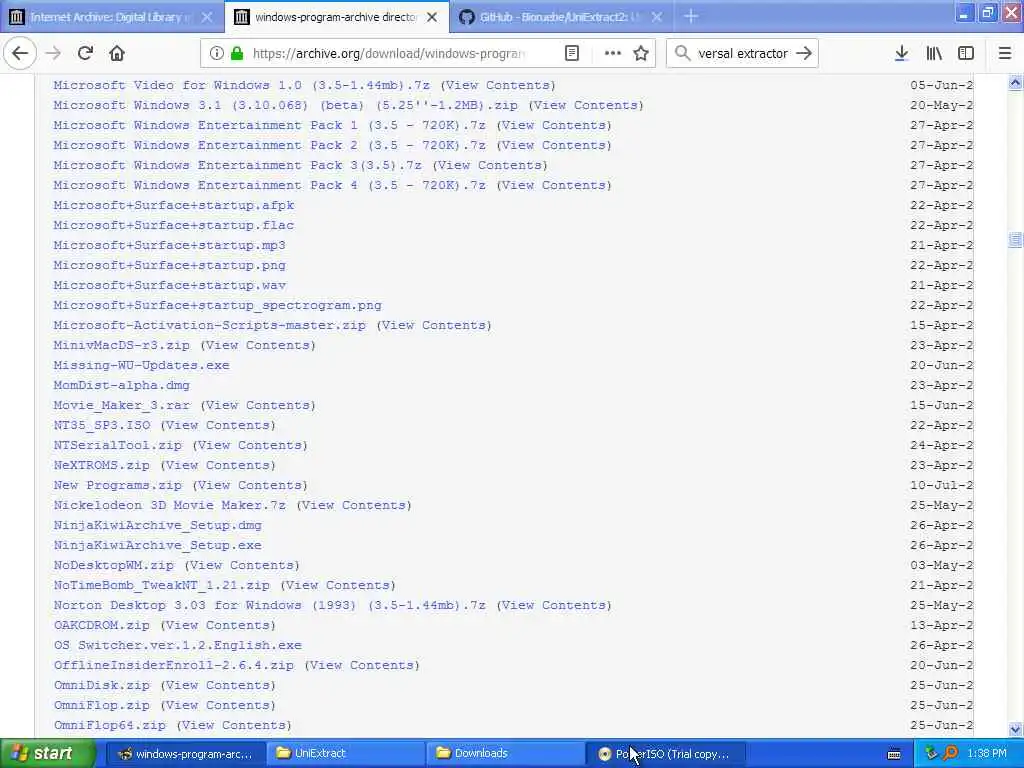Click the green tray icon beside the clock
The width and height of the screenshot is (1024, 768).
pos(931,753)
